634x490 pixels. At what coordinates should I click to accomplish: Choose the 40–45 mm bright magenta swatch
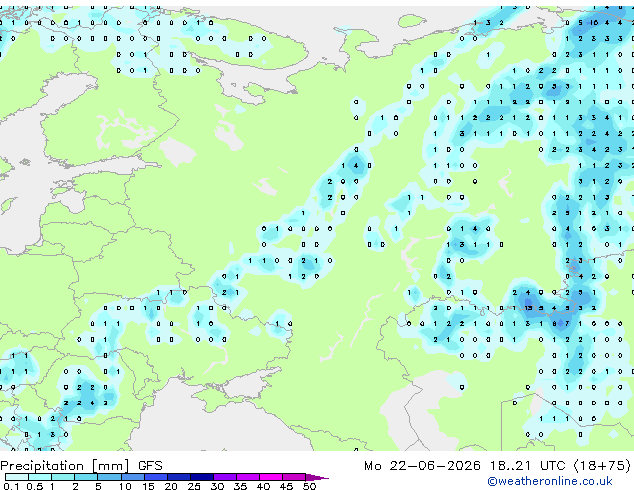[x=271, y=477]
